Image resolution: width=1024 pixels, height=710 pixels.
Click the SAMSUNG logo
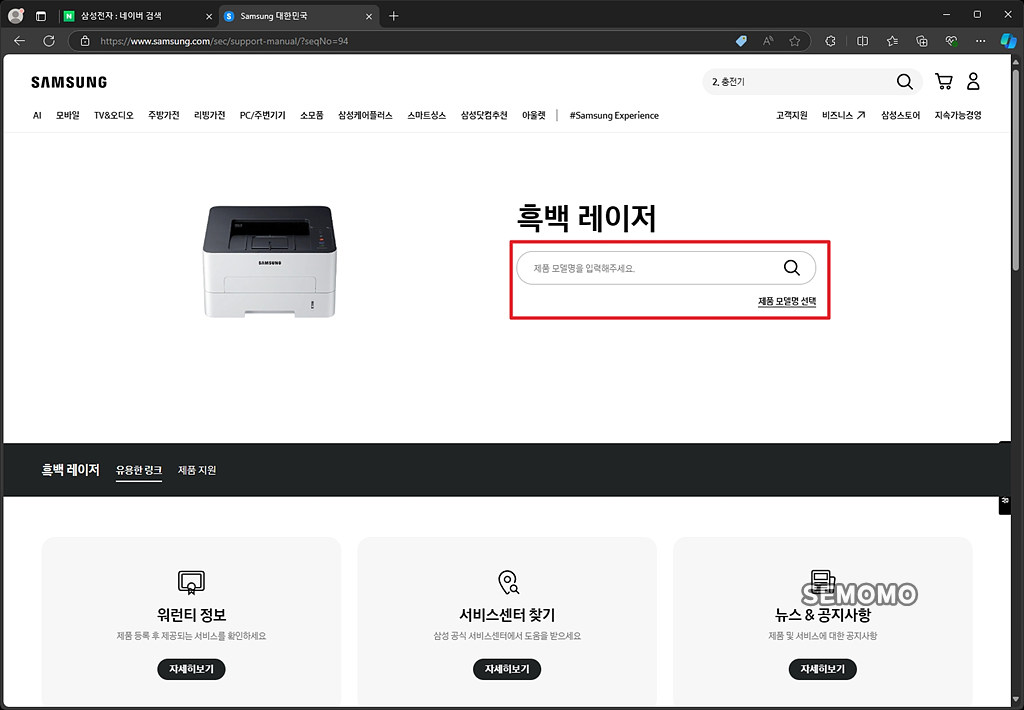click(69, 82)
